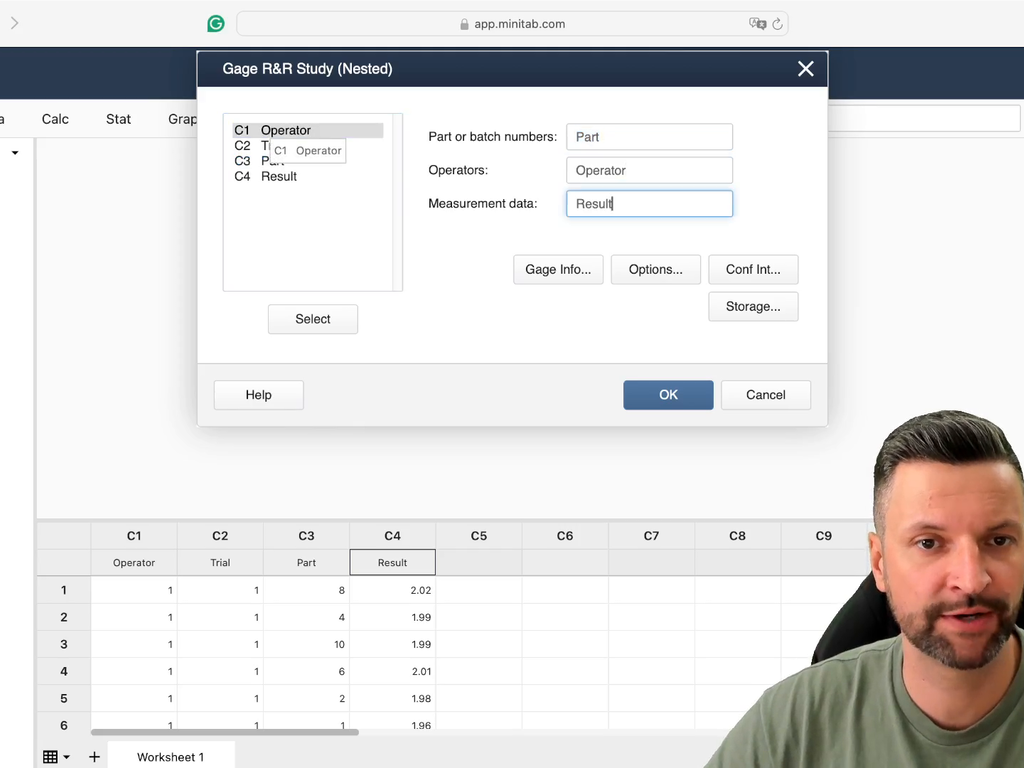Click the Part or batch numbers field
The width and height of the screenshot is (1024, 768).
click(x=649, y=137)
